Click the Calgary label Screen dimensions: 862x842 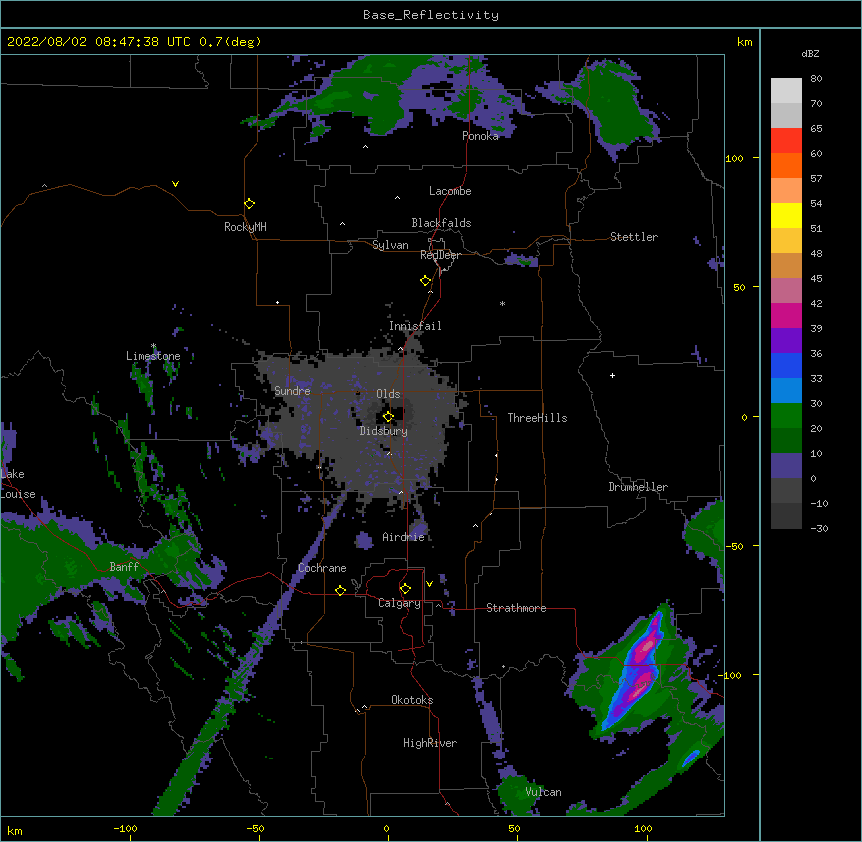tap(399, 603)
